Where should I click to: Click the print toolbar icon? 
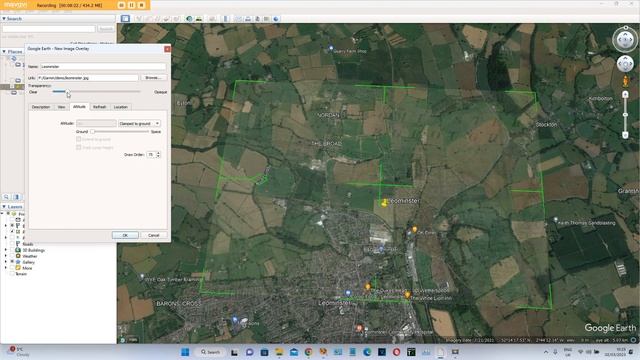coord(248,19)
